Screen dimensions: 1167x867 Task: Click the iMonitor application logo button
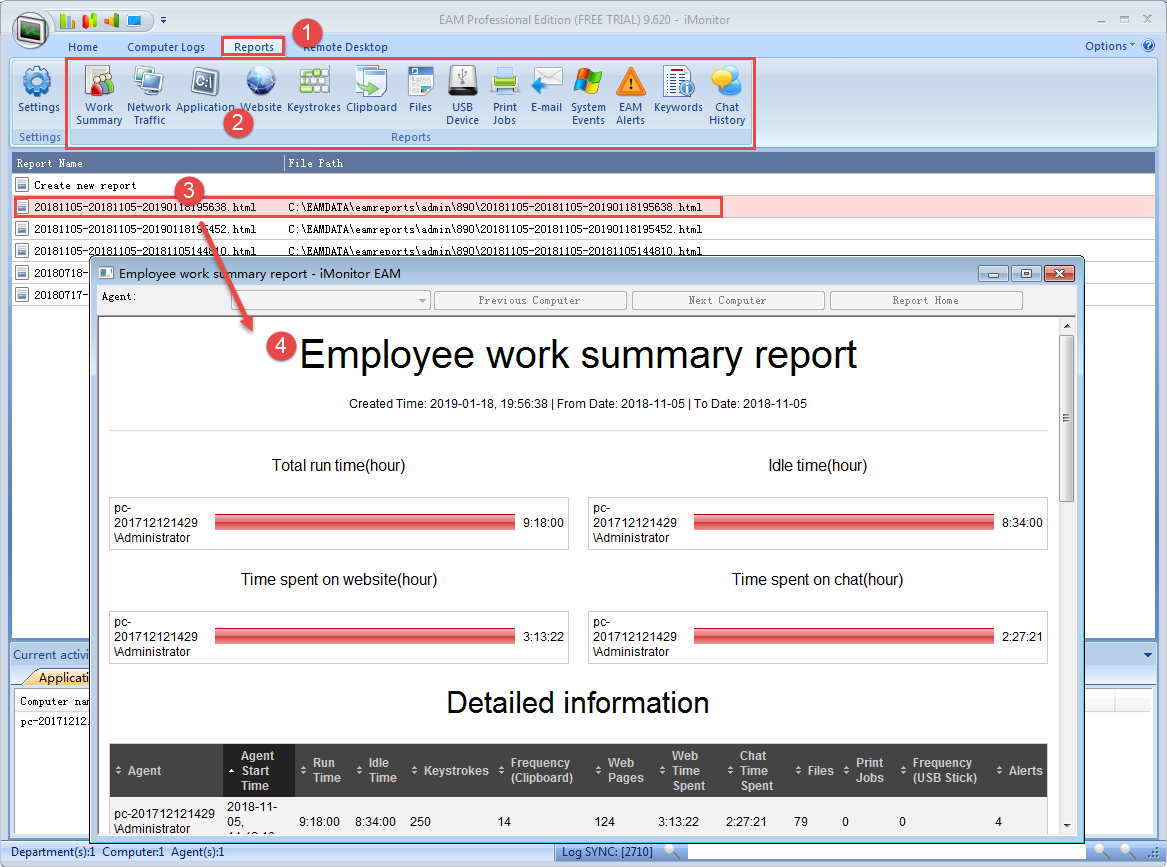click(31, 31)
